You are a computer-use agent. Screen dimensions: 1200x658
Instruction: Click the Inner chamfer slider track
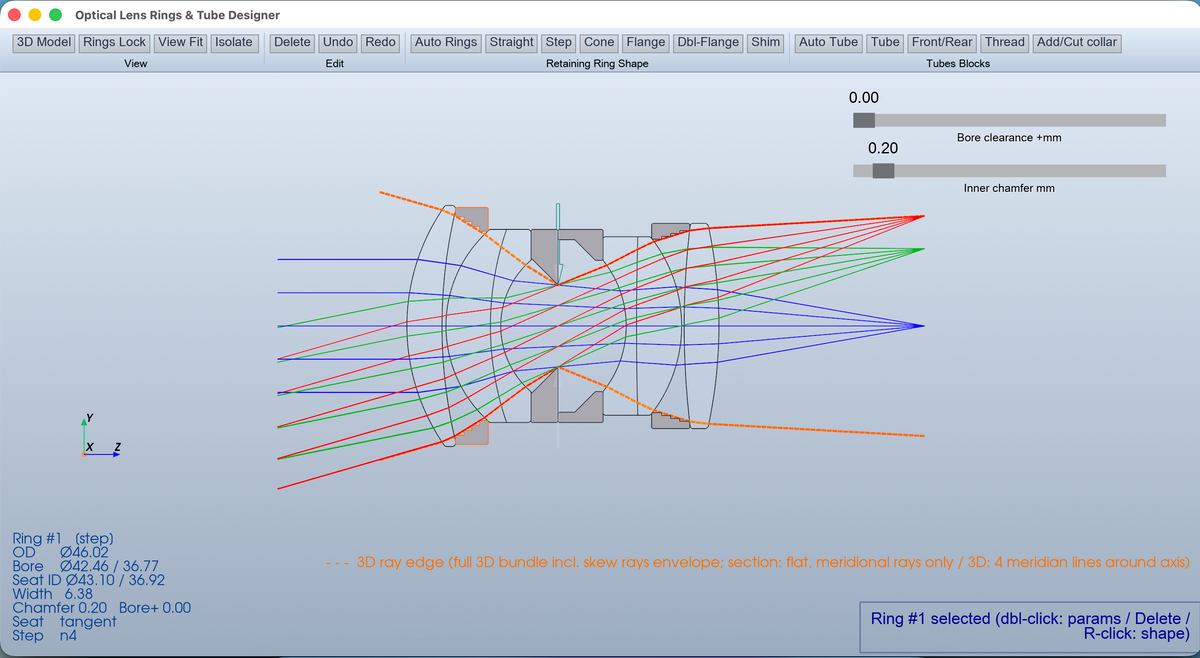1009,170
